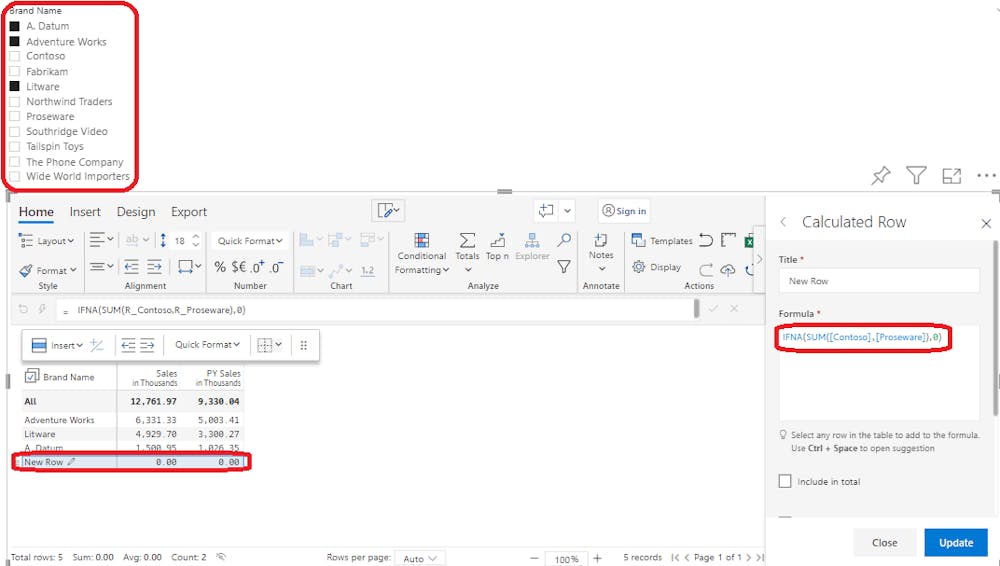
Task: Open Display settings gear
Action: click(x=656, y=267)
